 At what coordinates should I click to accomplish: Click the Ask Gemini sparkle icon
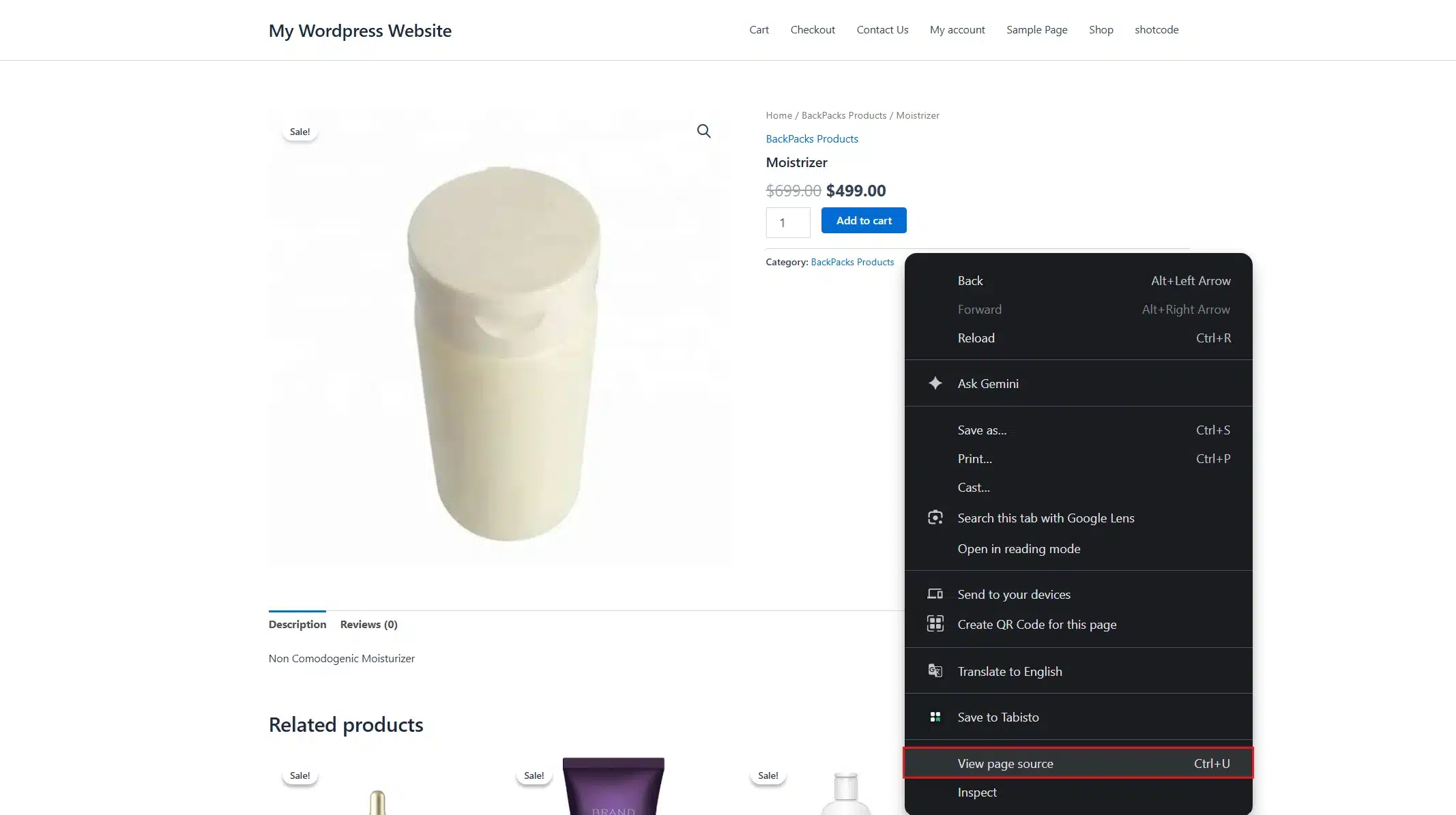click(935, 383)
